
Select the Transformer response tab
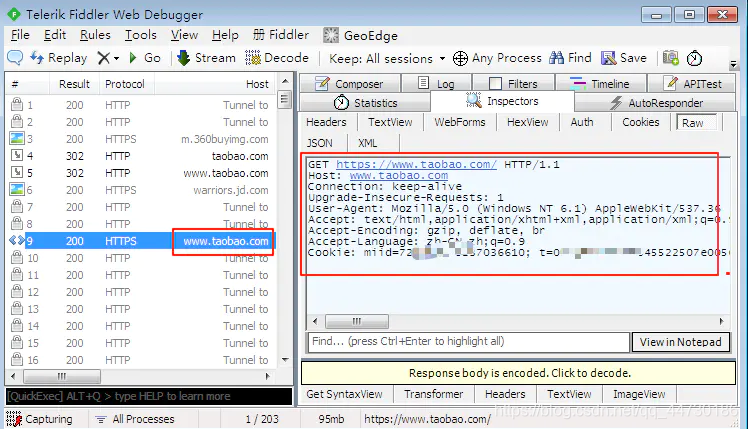point(434,394)
